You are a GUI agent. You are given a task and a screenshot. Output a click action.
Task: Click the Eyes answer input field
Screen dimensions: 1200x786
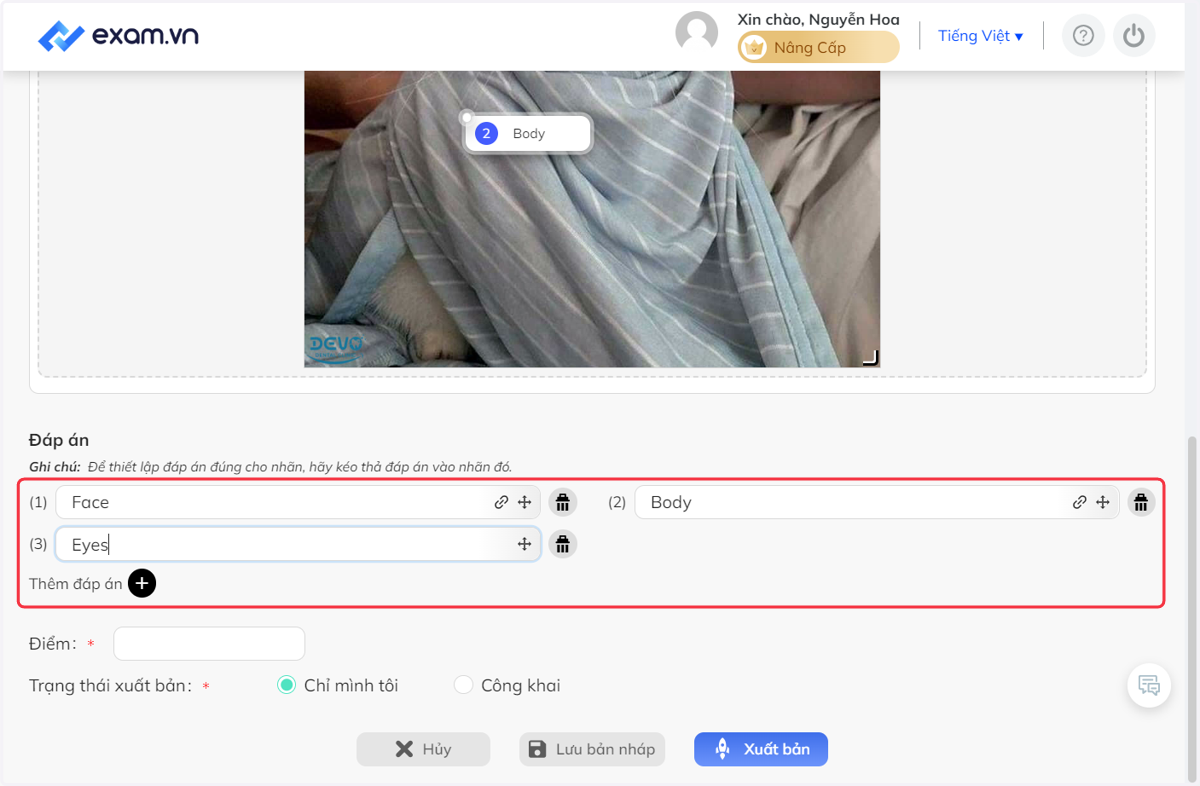(x=298, y=544)
